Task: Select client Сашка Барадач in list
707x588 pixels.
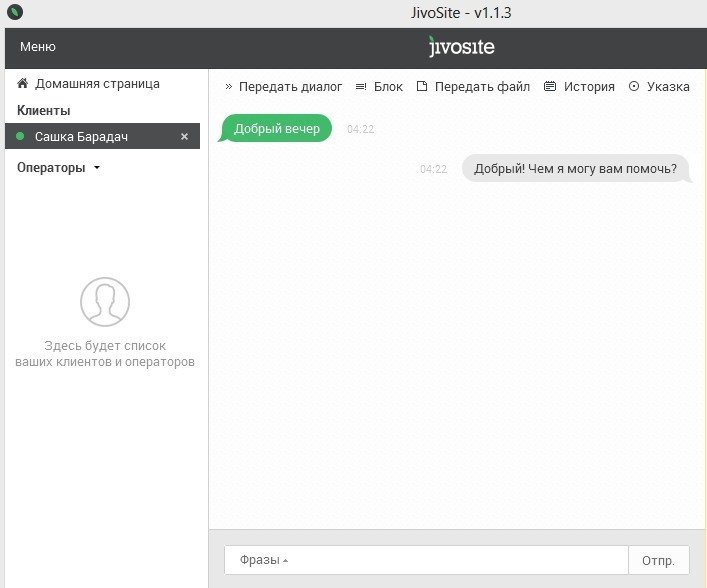Action: tap(82, 136)
